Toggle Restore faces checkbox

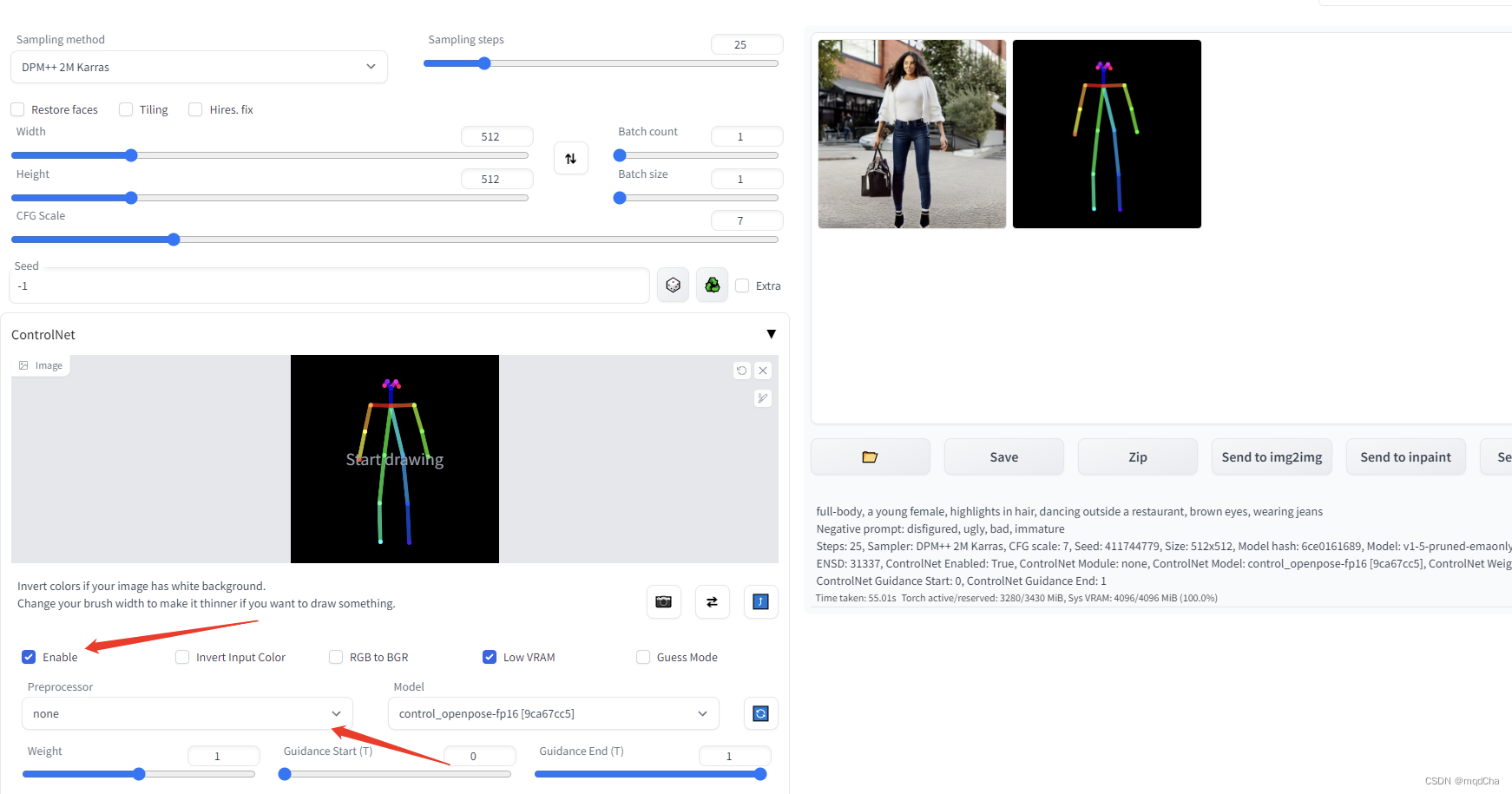(17, 109)
